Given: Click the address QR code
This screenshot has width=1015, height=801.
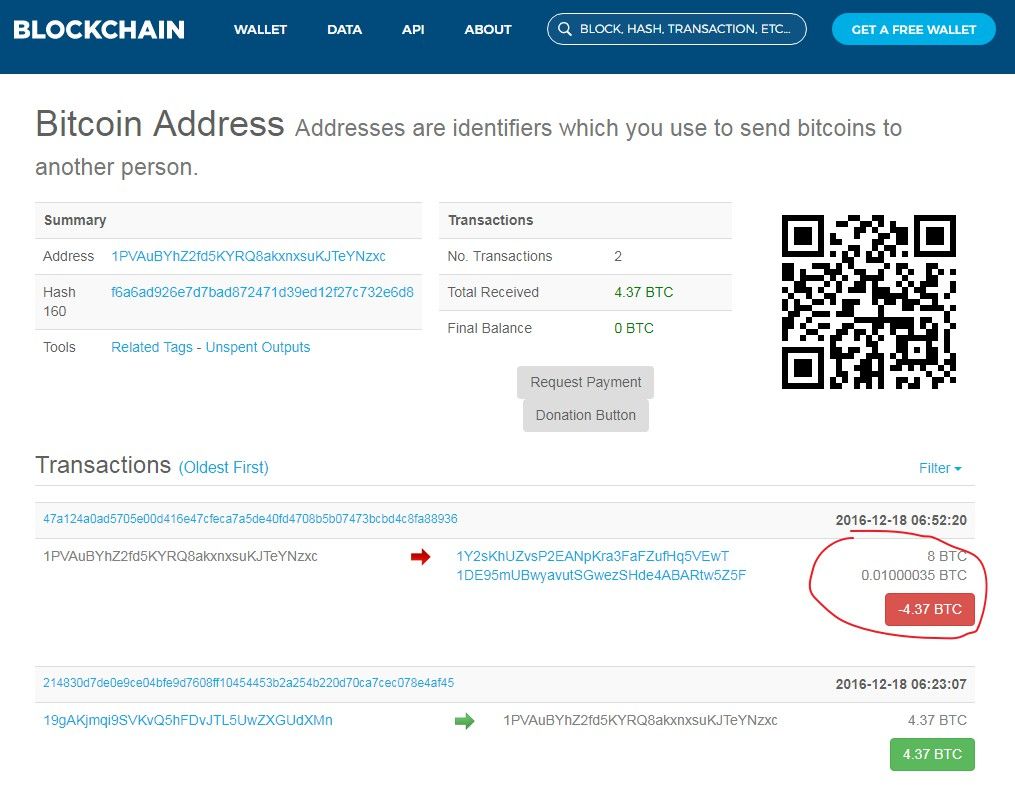Looking at the screenshot, I should [x=869, y=302].
